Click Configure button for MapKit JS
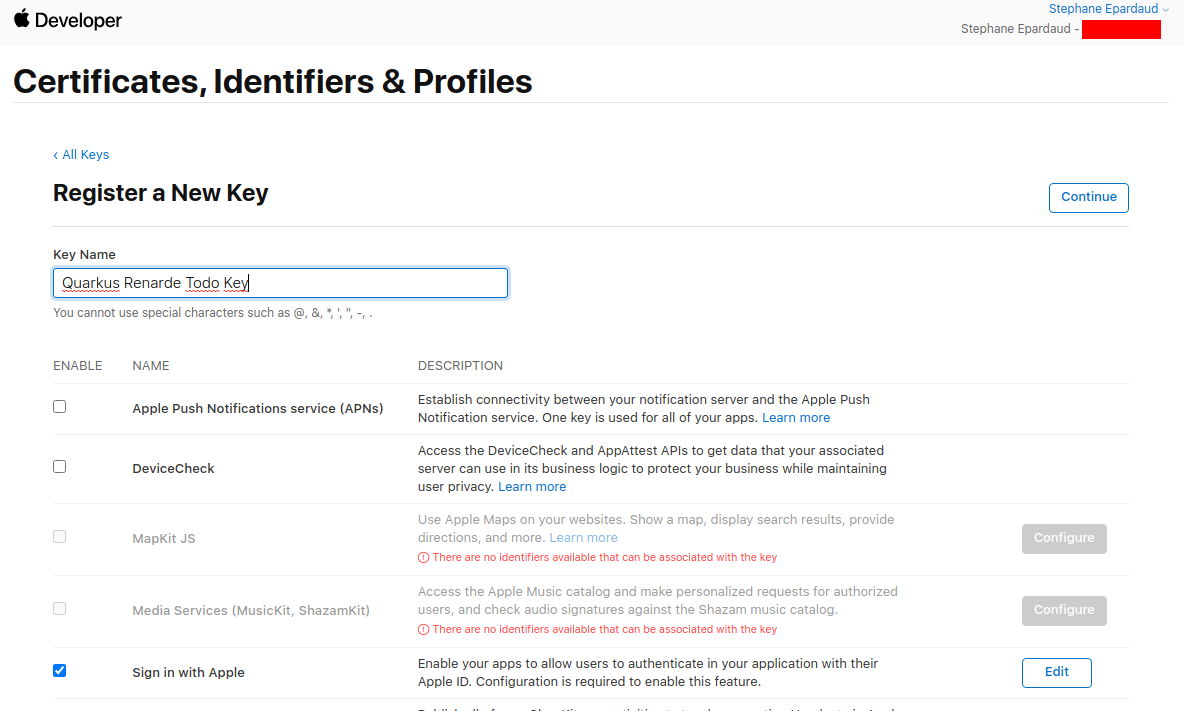The width and height of the screenshot is (1184, 711). tap(1064, 538)
